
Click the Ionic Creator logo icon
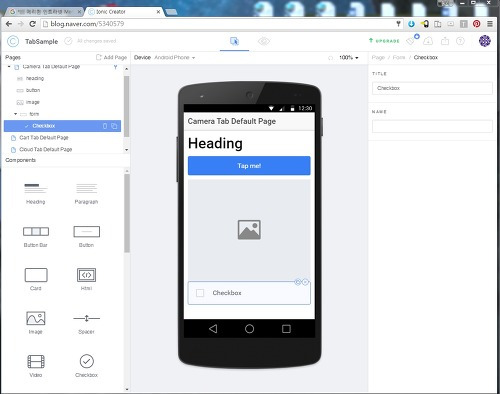pos(13,41)
